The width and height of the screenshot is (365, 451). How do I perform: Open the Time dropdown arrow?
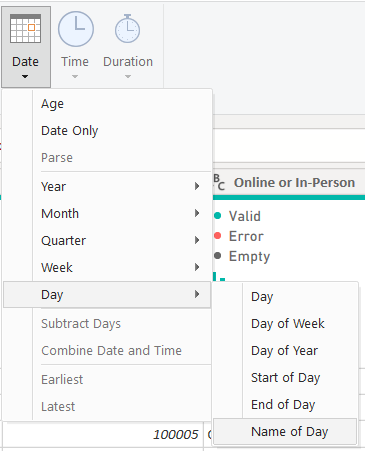[x=75, y=77]
